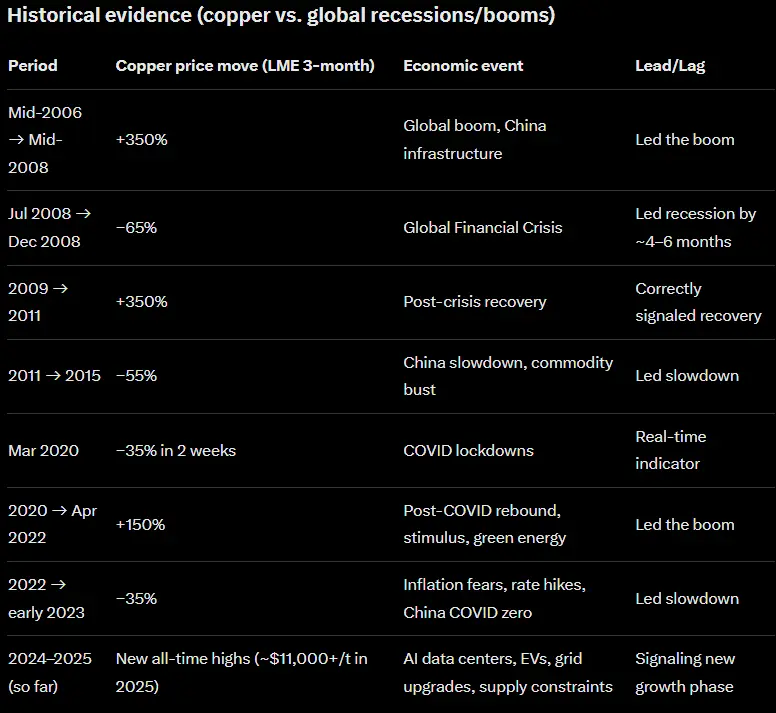Select 'China slowdown, commodity bust' text
The height and width of the screenshot is (713, 776).
(x=508, y=376)
